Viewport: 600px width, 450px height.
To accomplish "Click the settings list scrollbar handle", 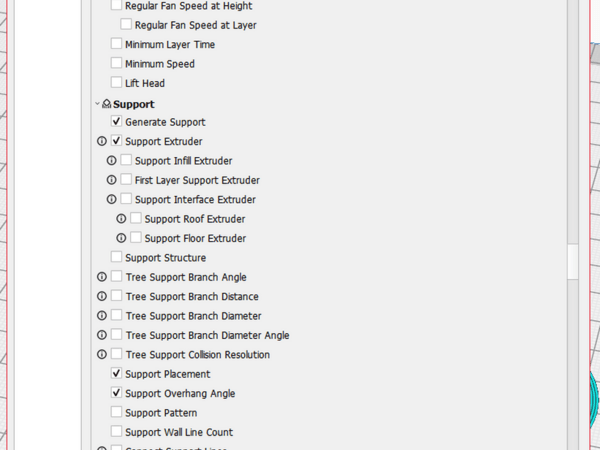I will point(573,263).
